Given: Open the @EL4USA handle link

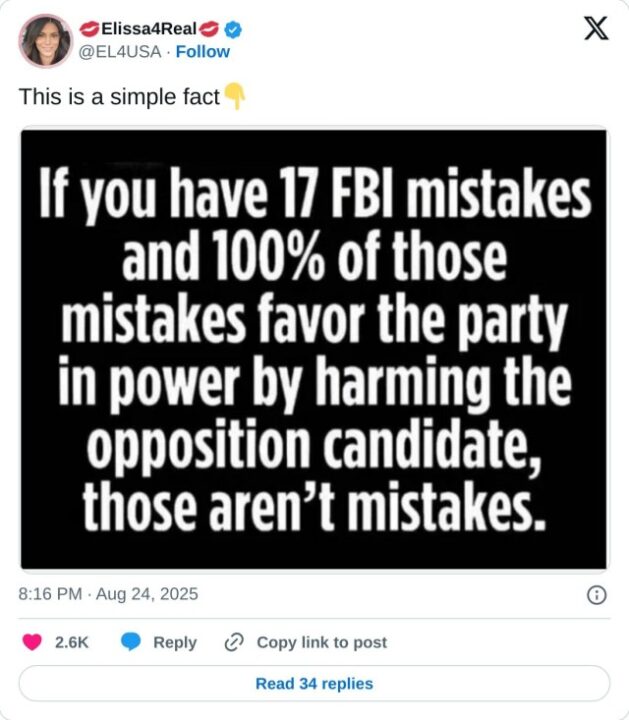Looking at the screenshot, I should pos(119,52).
